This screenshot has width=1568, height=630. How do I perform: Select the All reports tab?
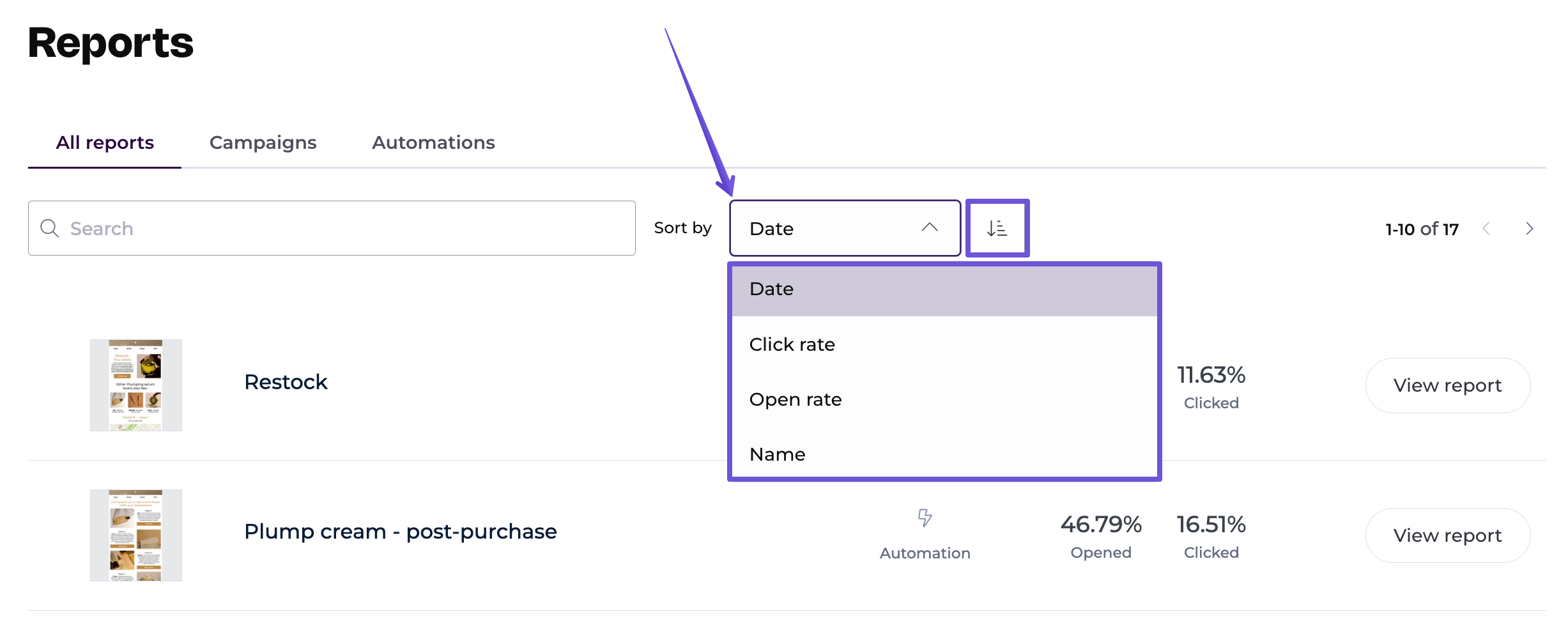coord(105,142)
